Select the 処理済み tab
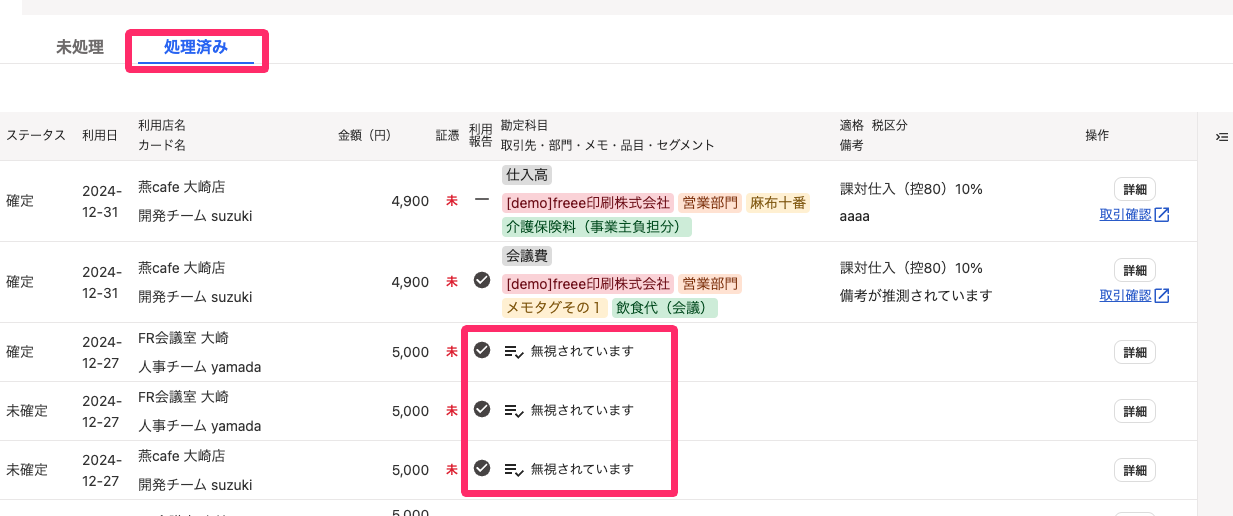The image size is (1233, 516). tap(196, 47)
